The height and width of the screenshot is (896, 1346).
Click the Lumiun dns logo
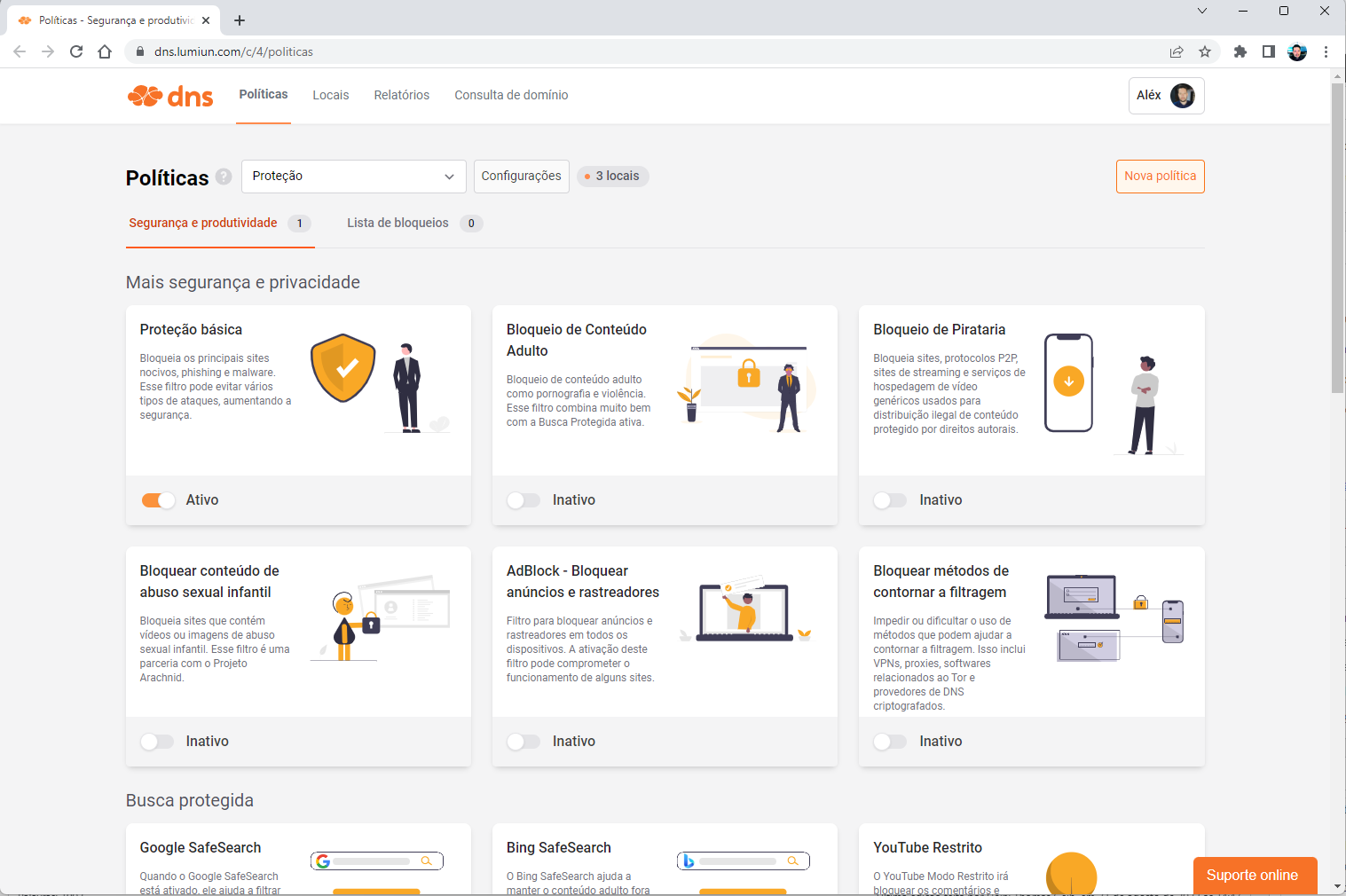[170, 95]
